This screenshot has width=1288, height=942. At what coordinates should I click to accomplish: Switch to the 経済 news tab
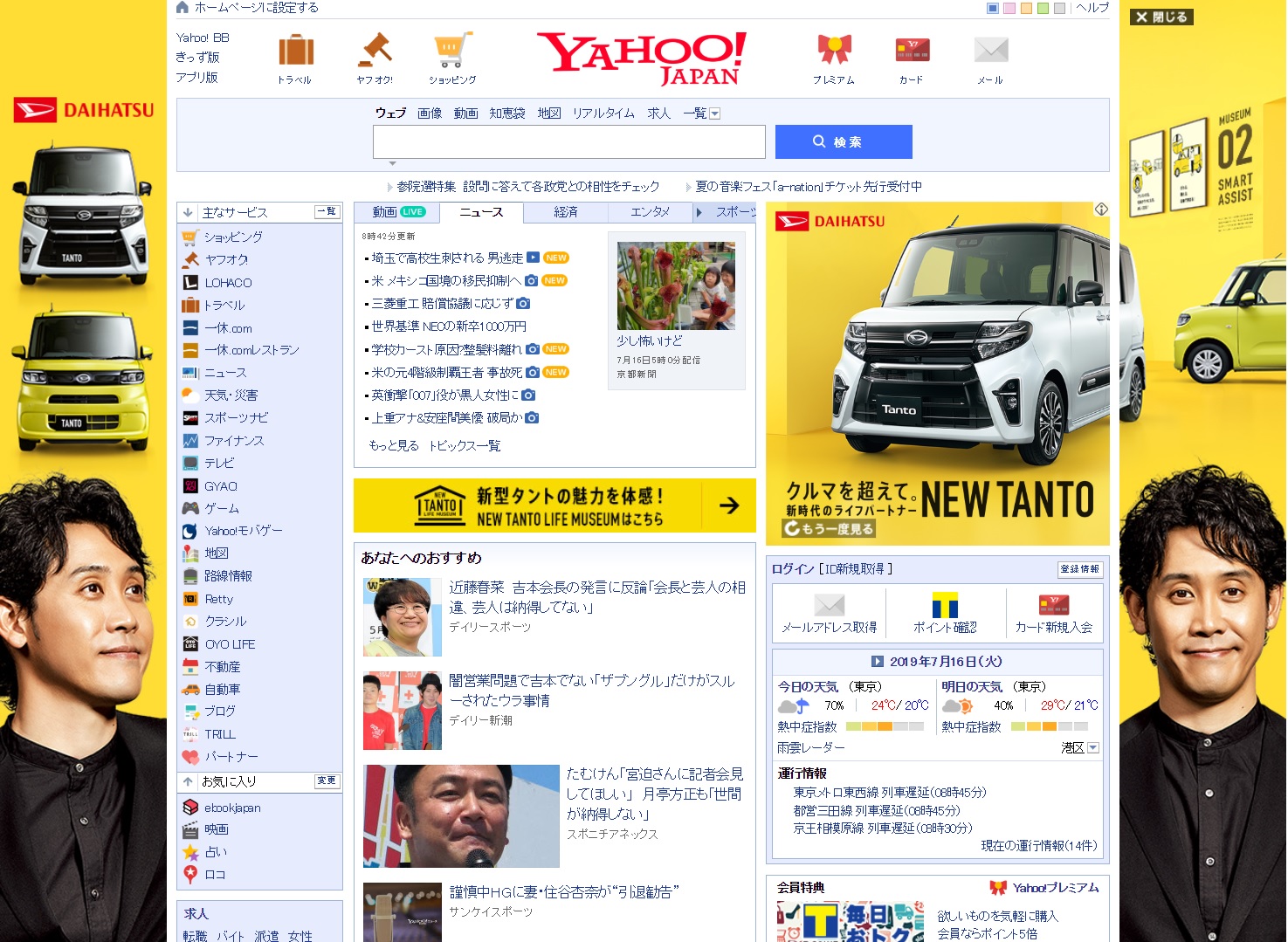click(566, 212)
